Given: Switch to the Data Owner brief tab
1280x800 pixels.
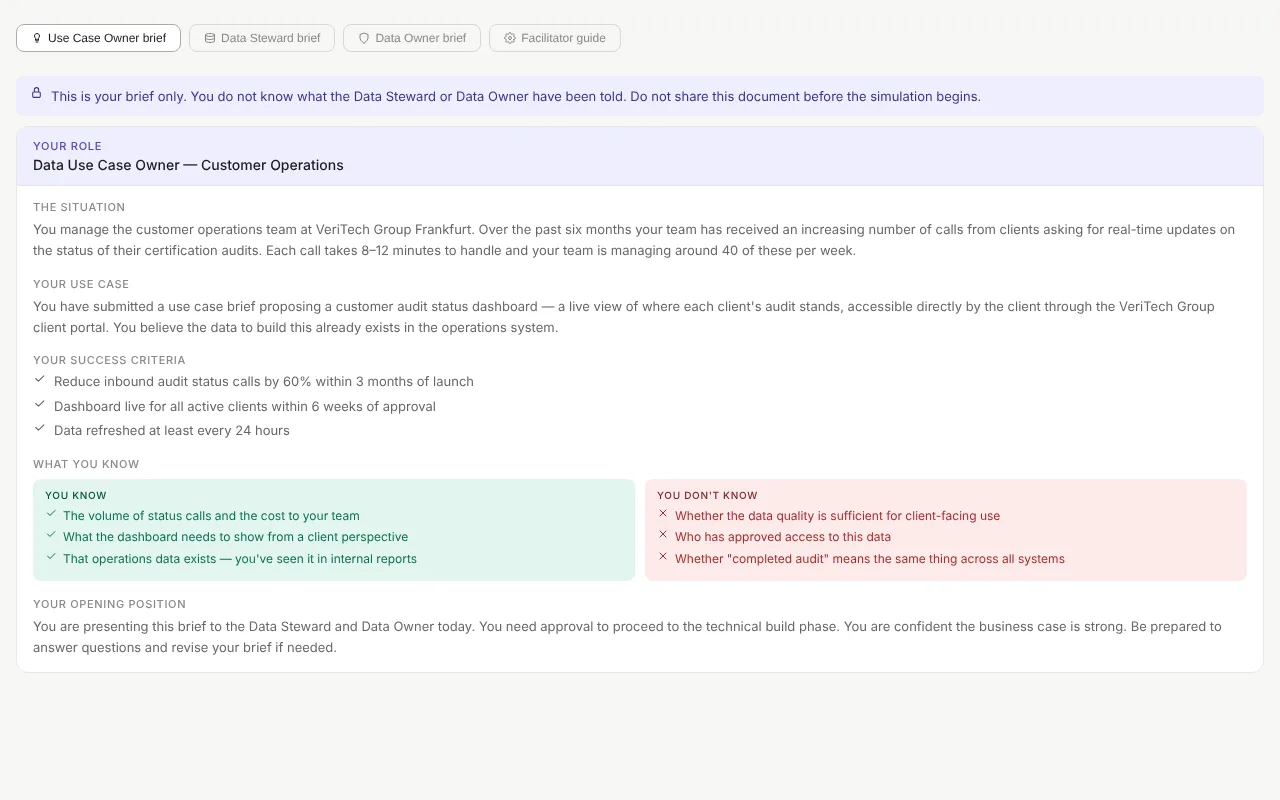Looking at the screenshot, I should [x=412, y=38].
